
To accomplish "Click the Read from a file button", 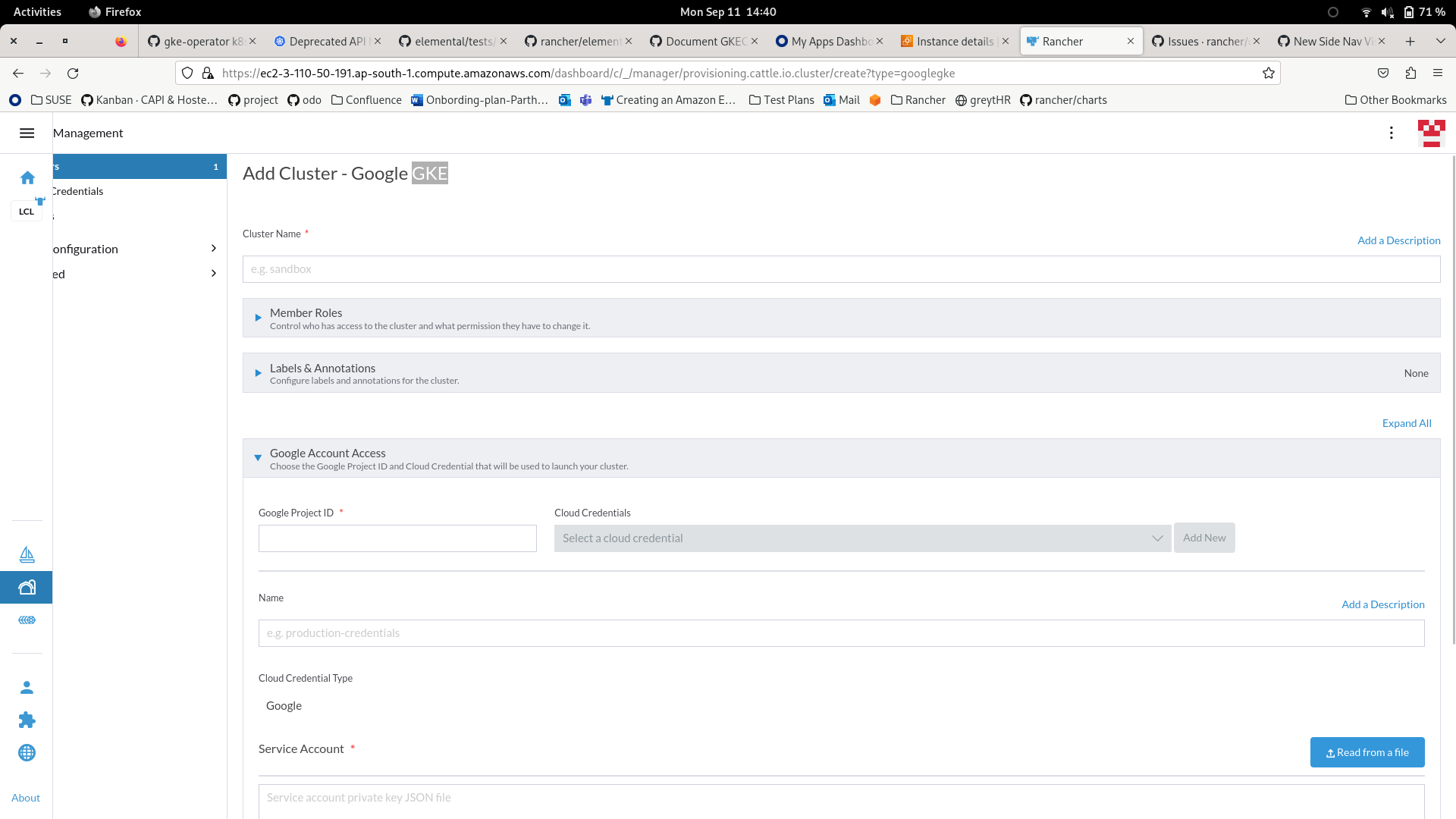I will (x=1367, y=752).
